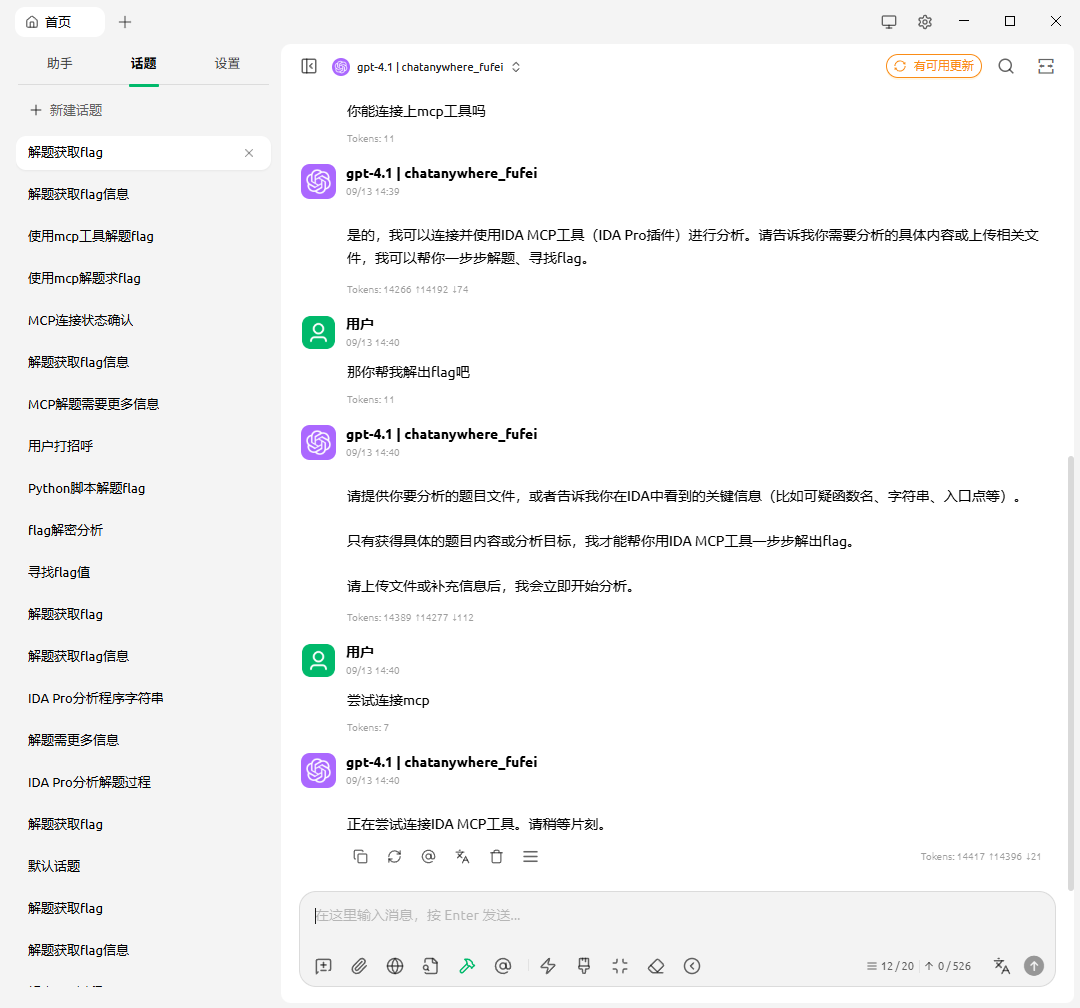Image resolution: width=1080 pixels, height=1008 pixels.
Task: Open topic IDA Pro分析程序字符串
Action: tap(143, 699)
